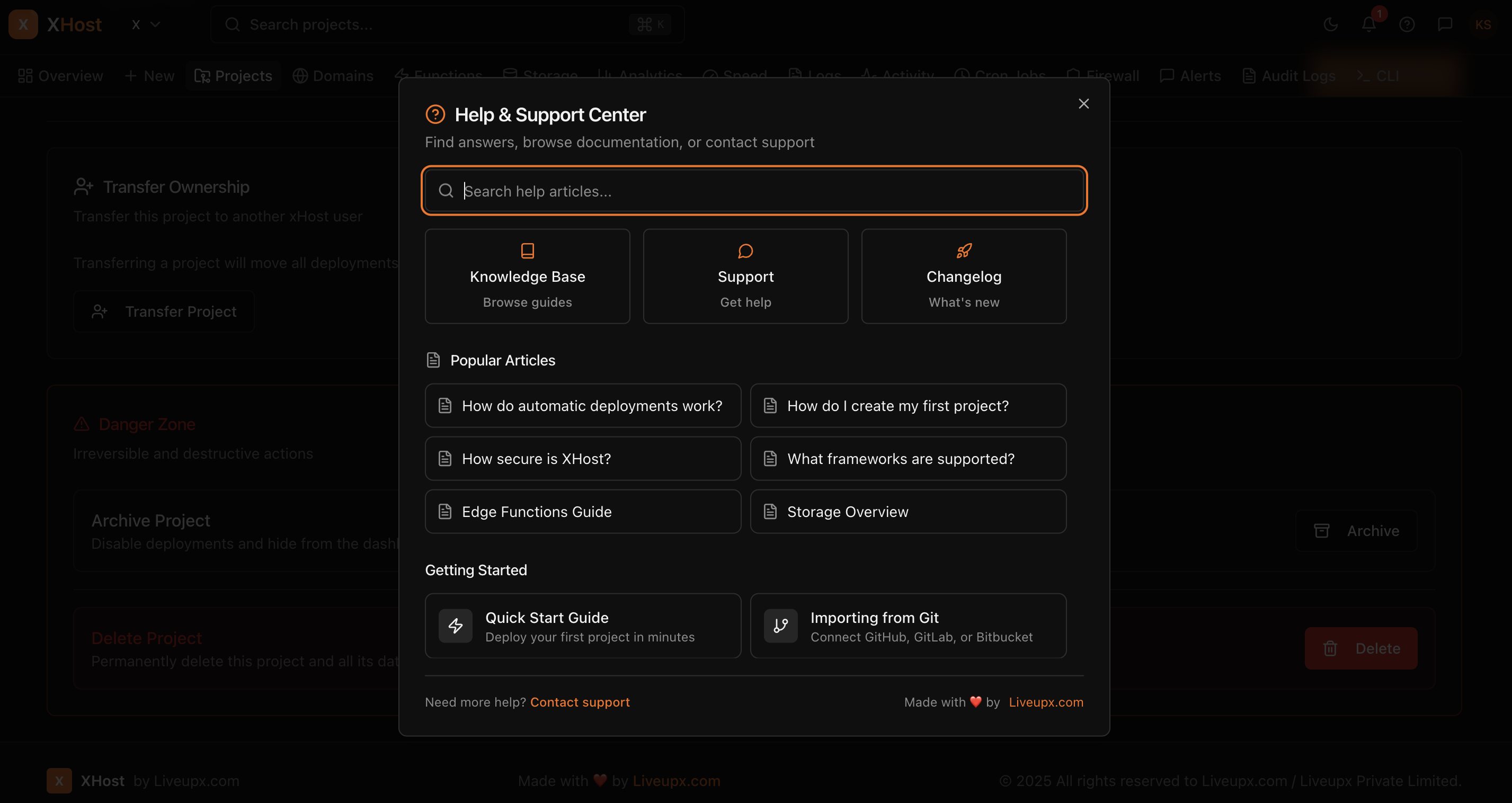This screenshot has height=803, width=1512.
Task: Expand the KS user account menu
Action: pyautogui.click(x=1483, y=24)
